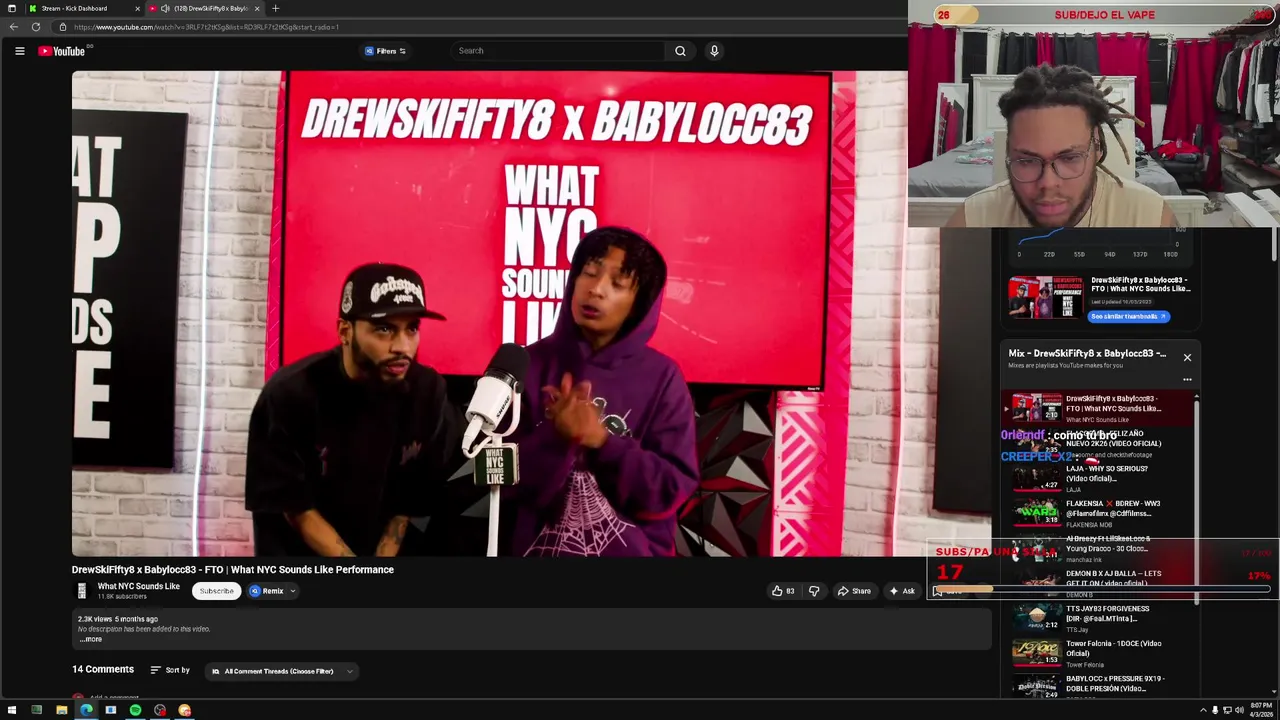Open the YouTube hamburger guide menu
Screen dimensions: 1280x720
point(19,51)
